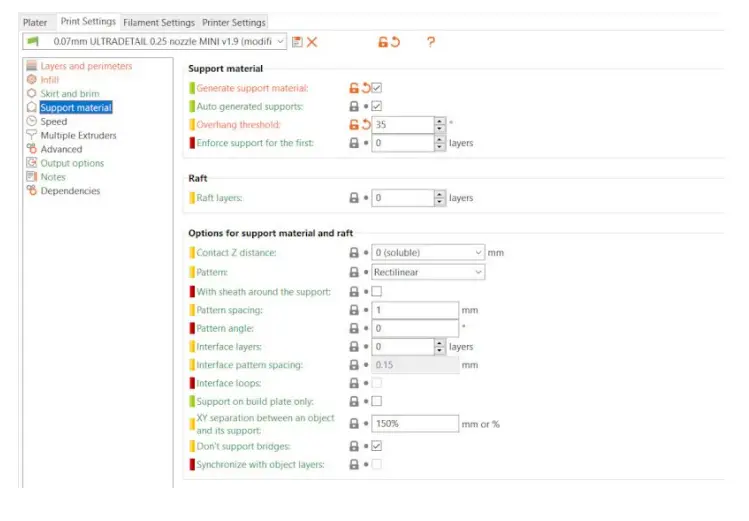The height and width of the screenshot is (521, 749).
Task: Click the lock icon beside Raft layers
Action: 353,198
